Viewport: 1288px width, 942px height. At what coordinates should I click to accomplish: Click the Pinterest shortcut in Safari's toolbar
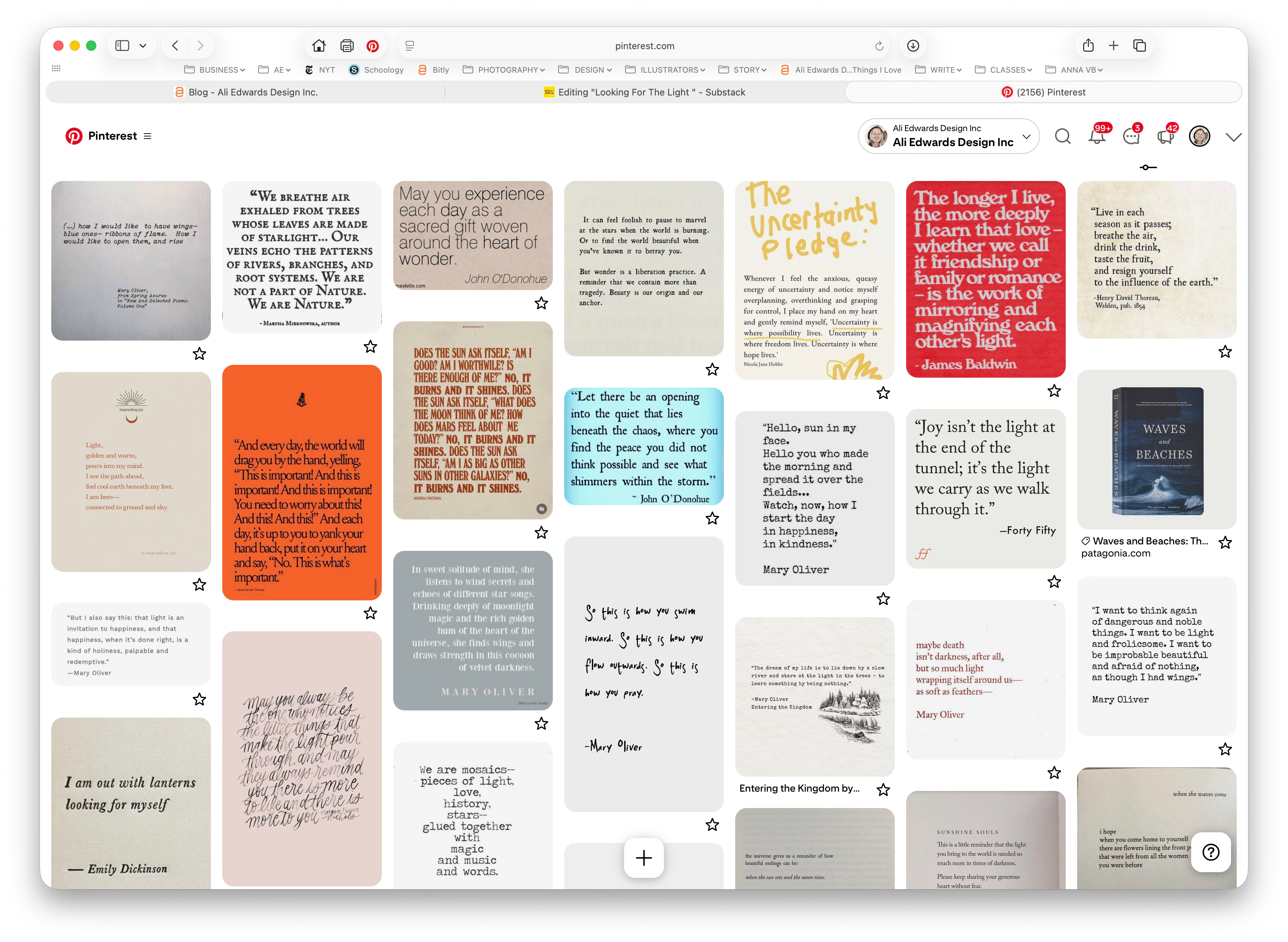click(373, 46)
